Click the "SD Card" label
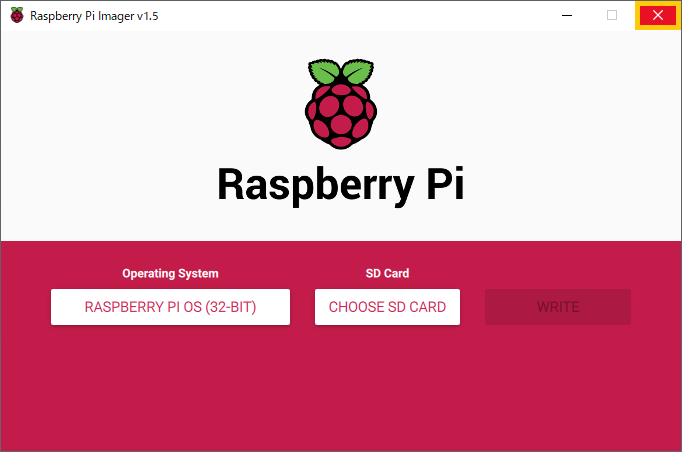The image size is (682, 452). (x=387, y=273)
